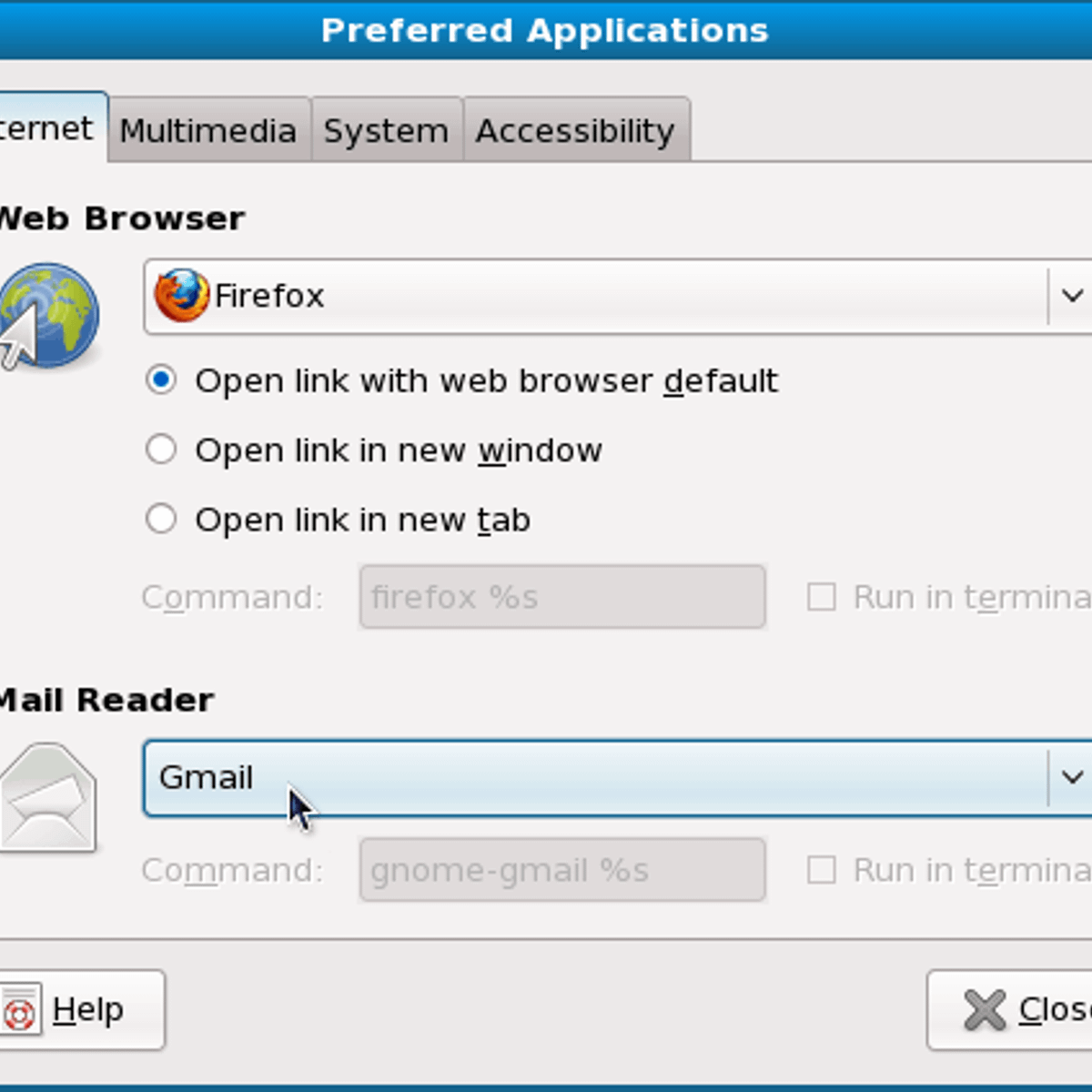
Task: Click the 'firefox %s' command field
Action: pos(561,597)
